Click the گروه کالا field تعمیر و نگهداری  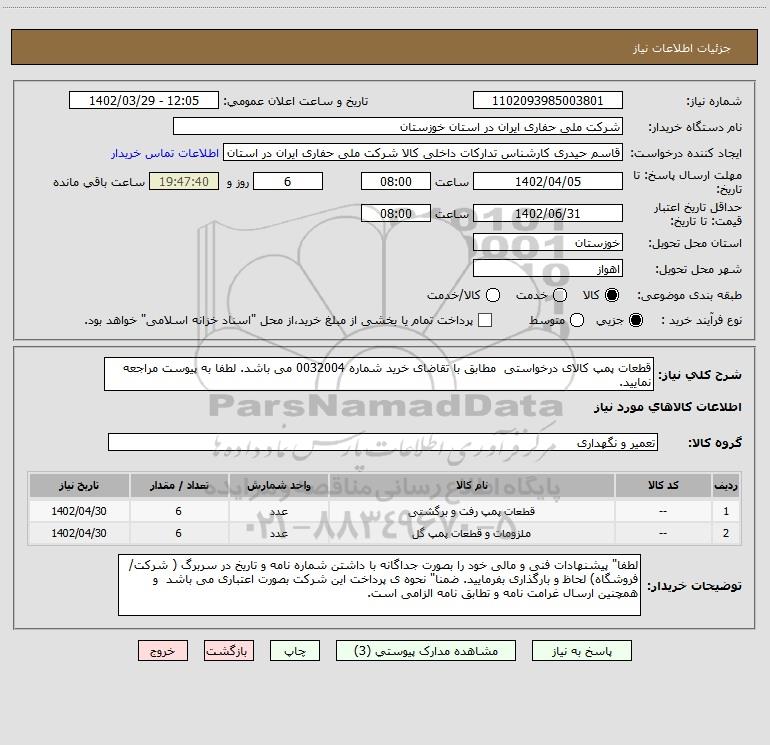tap(383, 442)
